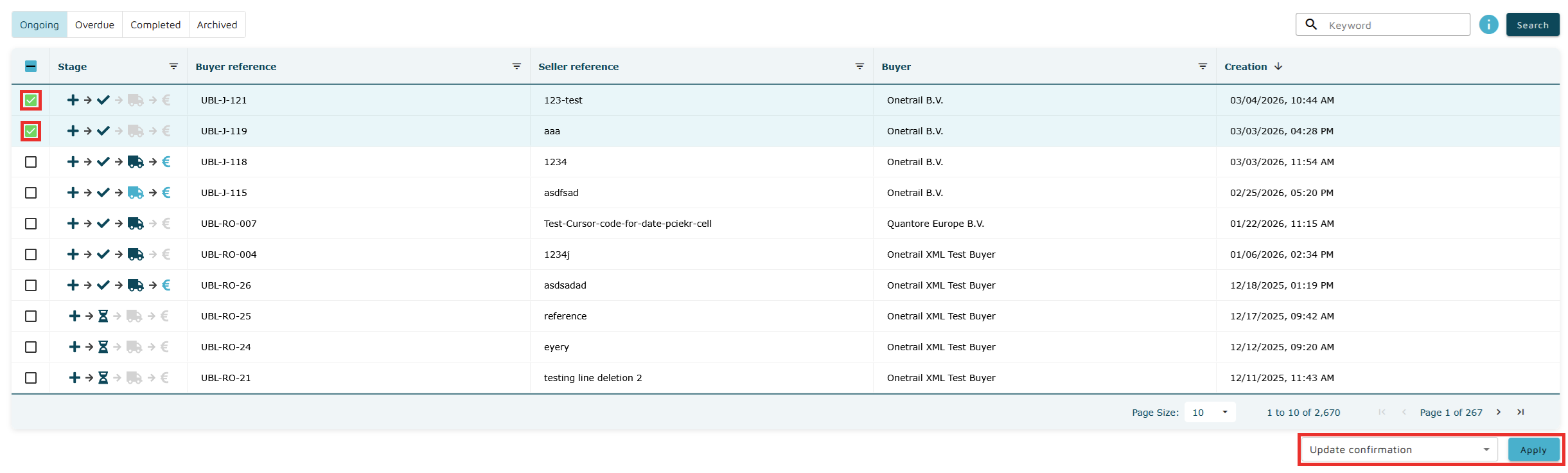Select the 'eyery' seller reference cell
This screenshot has height=473, width=1568.
click(701, 347)
